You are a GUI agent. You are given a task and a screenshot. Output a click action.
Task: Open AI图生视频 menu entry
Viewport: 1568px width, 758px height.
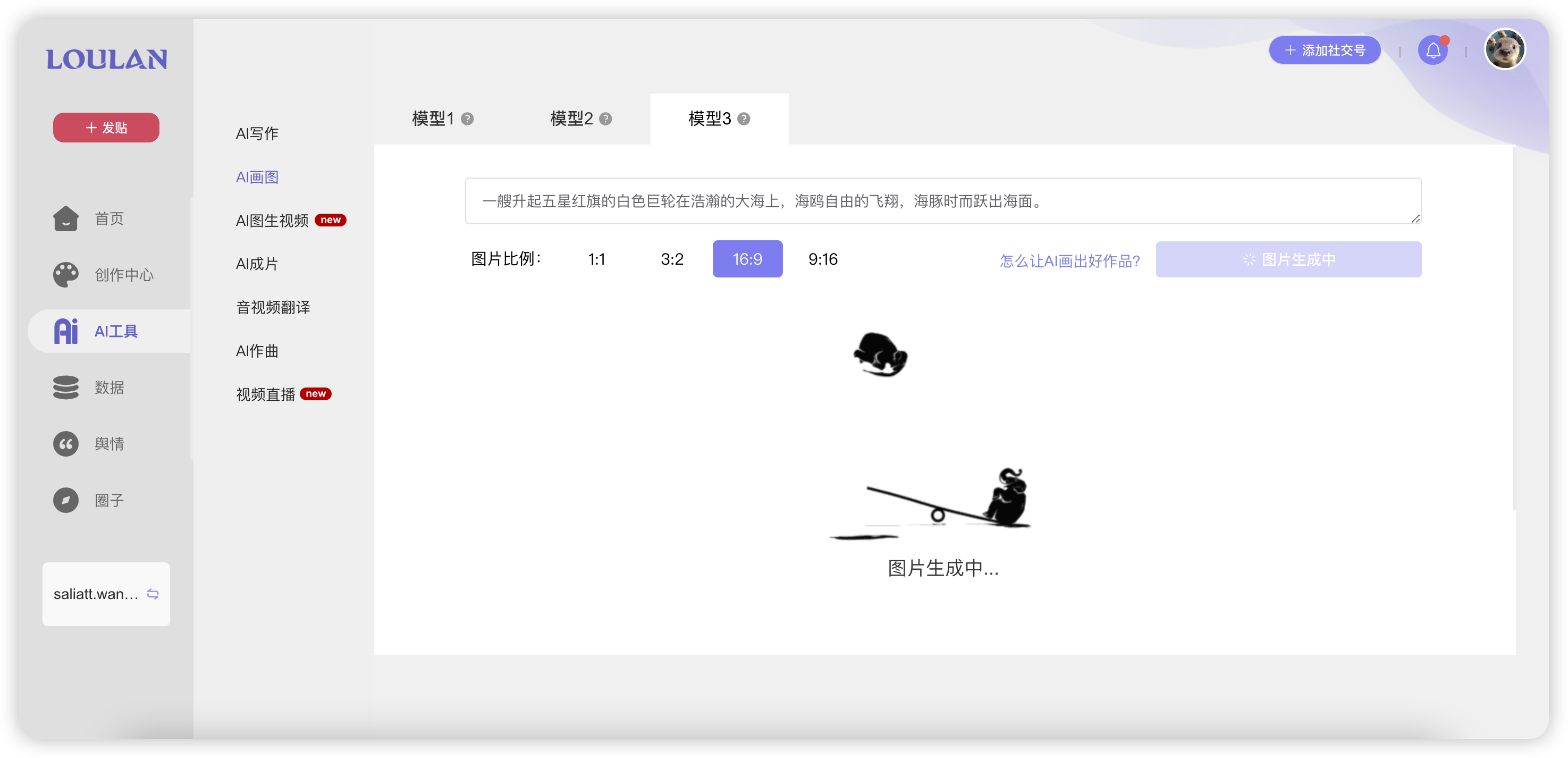point(272,221)
